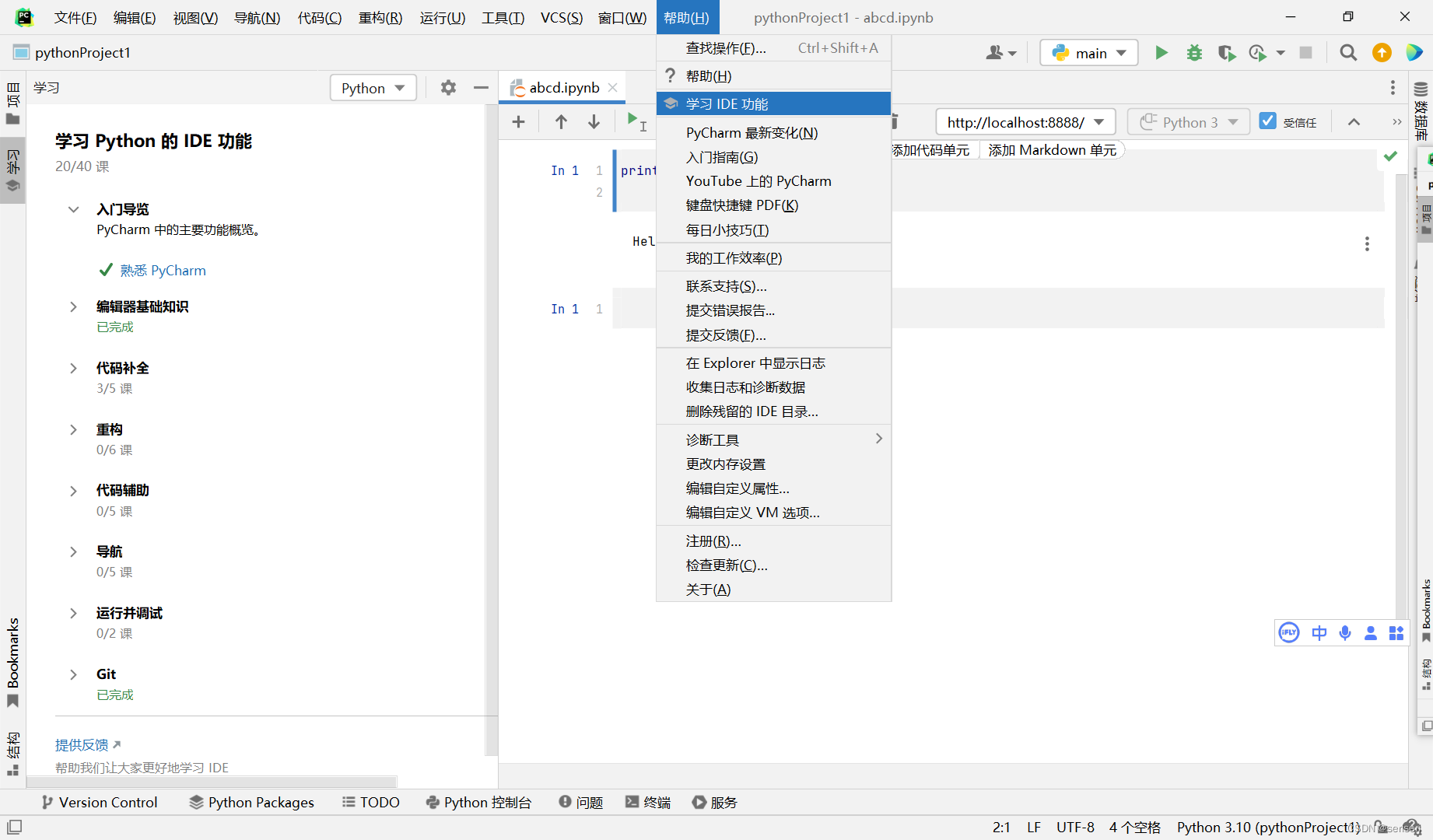This screenshot has width=1433, height=840.
Task: Click the Python 3.10 interpreter status entry
Action: point(1268,828)
